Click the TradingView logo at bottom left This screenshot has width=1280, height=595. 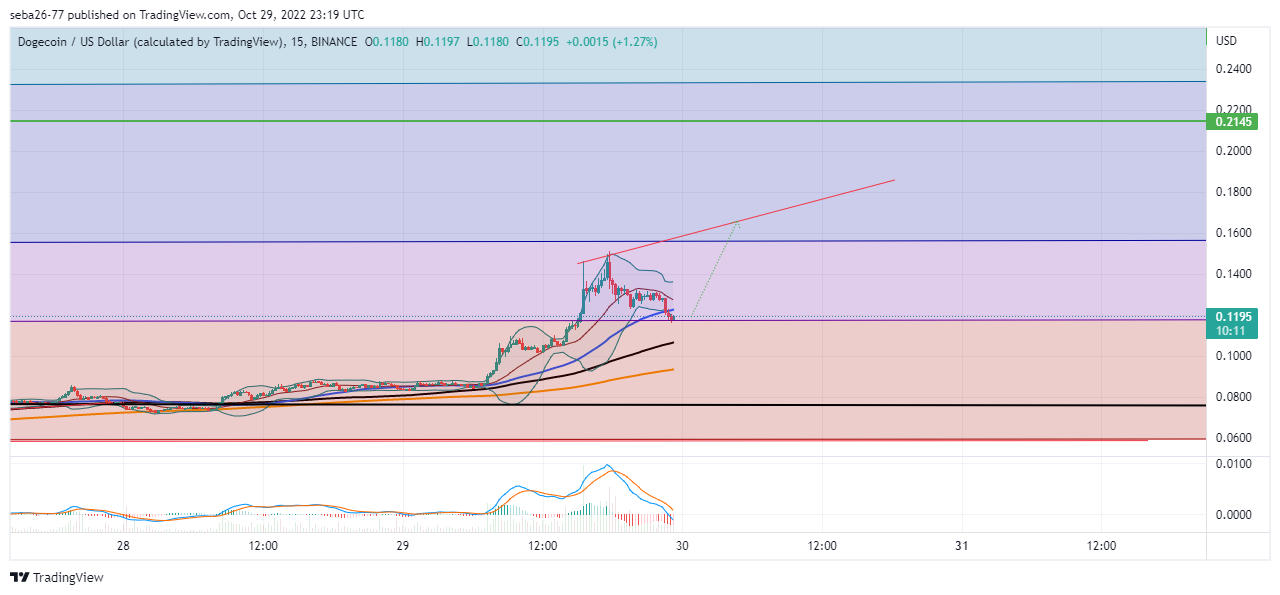pos(57,578)
